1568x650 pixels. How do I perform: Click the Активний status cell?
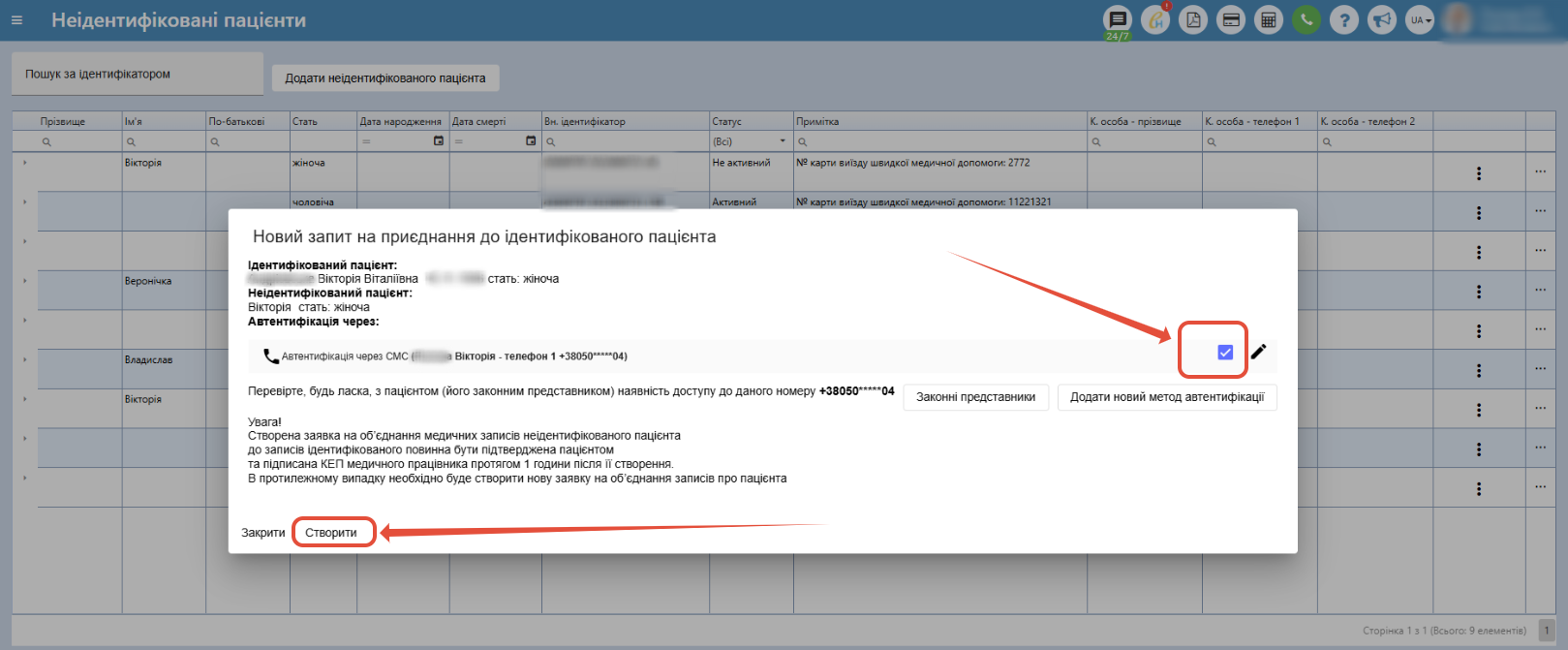[752, 201]
